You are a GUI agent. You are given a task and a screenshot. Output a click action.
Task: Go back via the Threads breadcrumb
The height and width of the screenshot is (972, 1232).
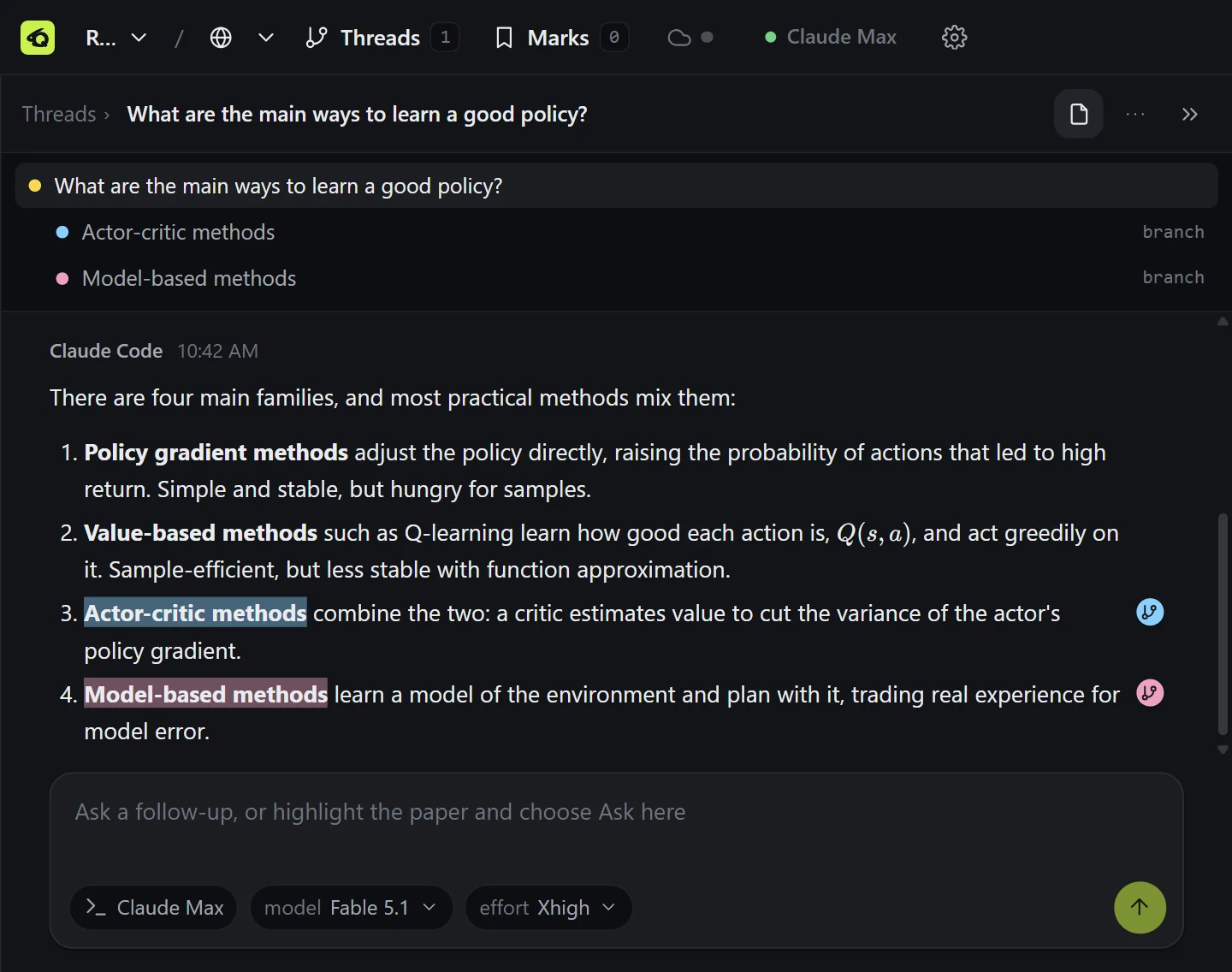(59, 114)
